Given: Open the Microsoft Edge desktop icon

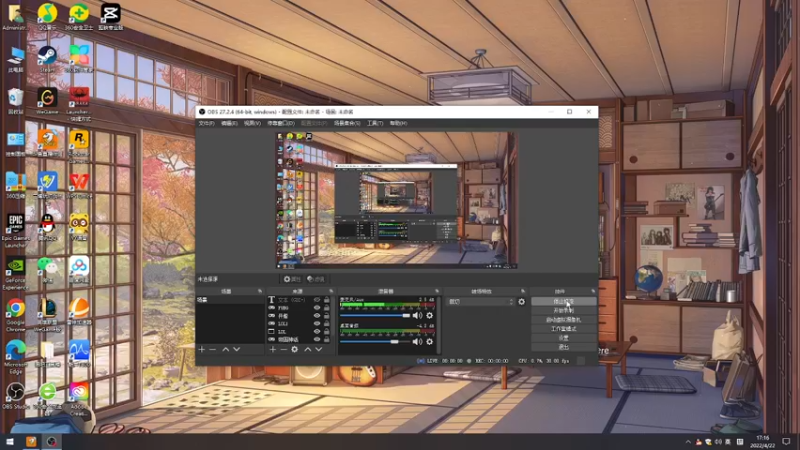Looking at the screenshot, I should click(16, 357).
